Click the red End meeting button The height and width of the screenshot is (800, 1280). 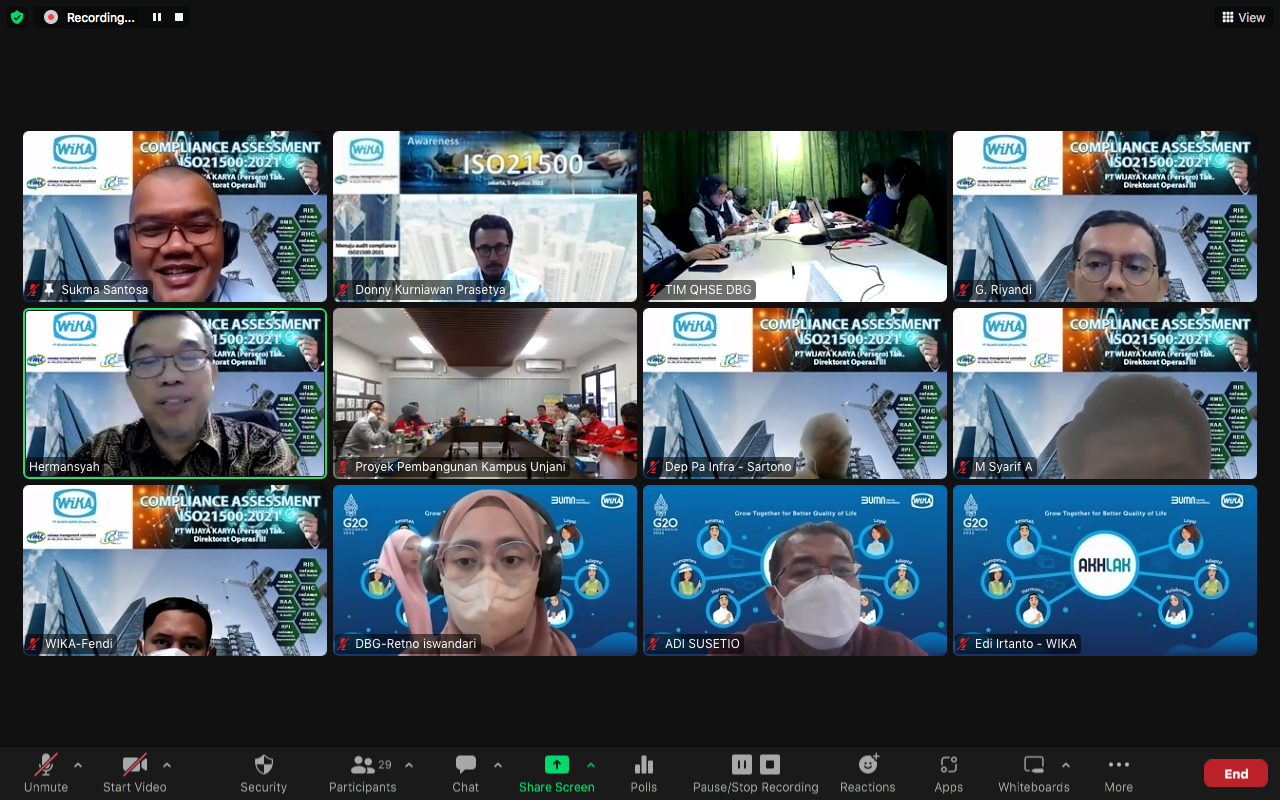(1236, 773)
